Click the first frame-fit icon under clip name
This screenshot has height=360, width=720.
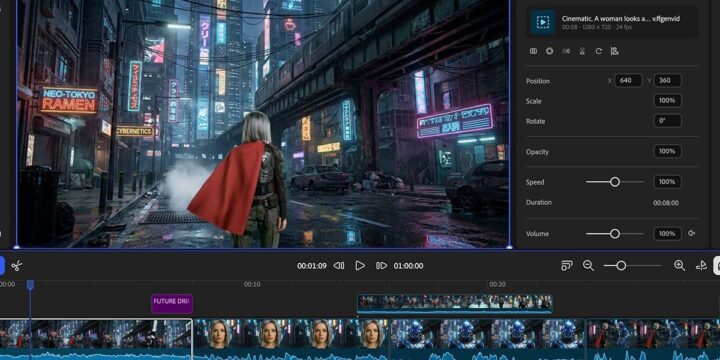[533, 51]
